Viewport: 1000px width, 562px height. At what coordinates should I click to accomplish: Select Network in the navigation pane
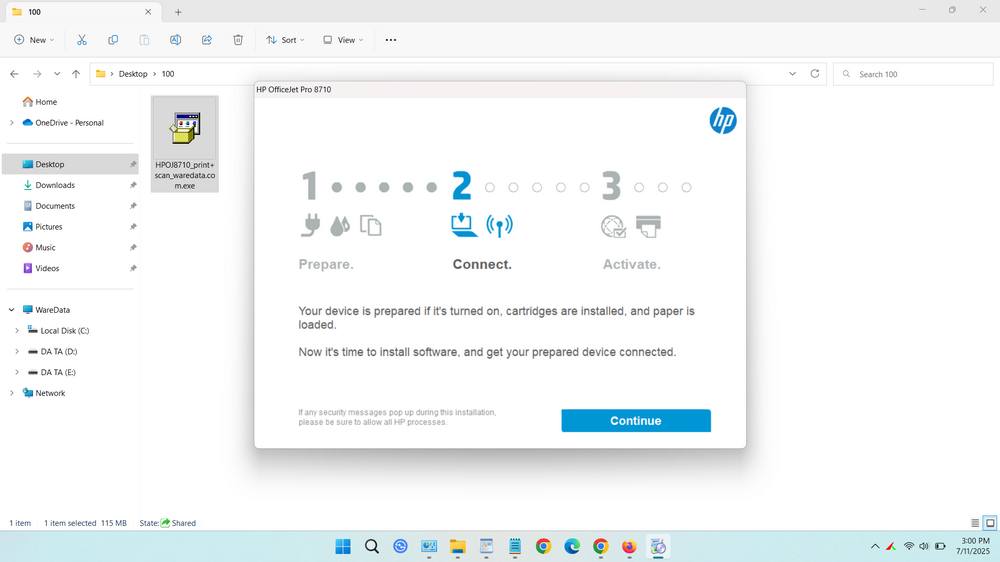pos(50,393)
